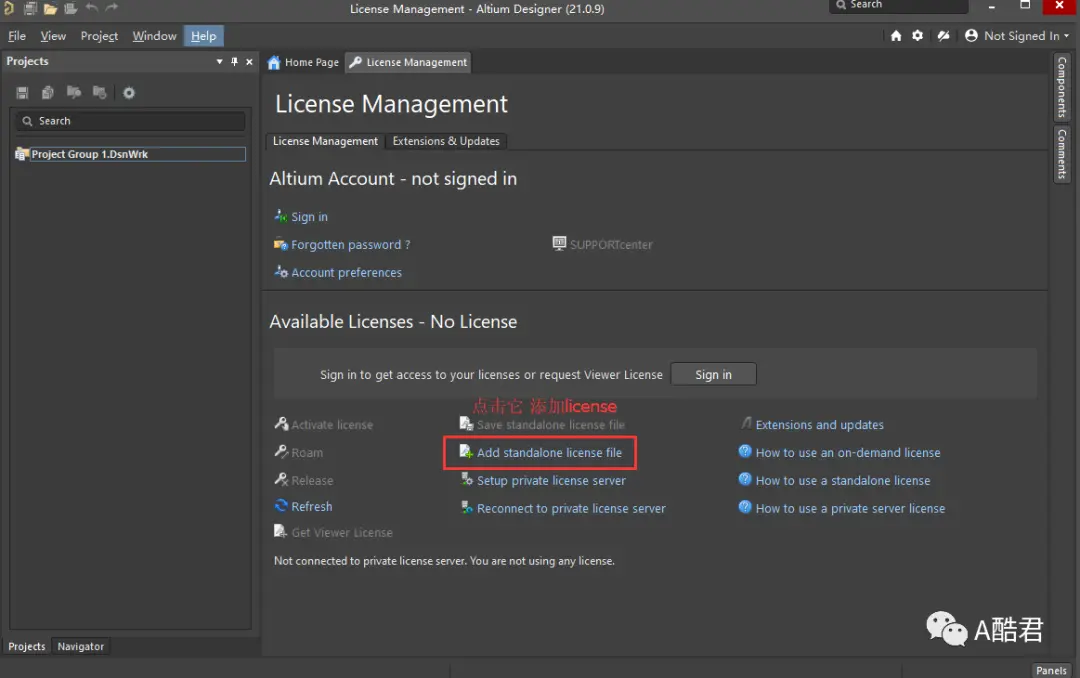Open preferences using the top-right gear icon

point(917,35)
